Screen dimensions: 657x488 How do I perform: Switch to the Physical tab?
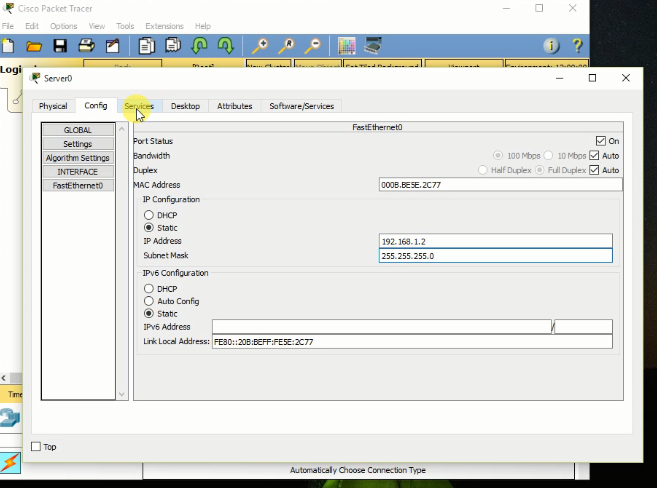53,106
